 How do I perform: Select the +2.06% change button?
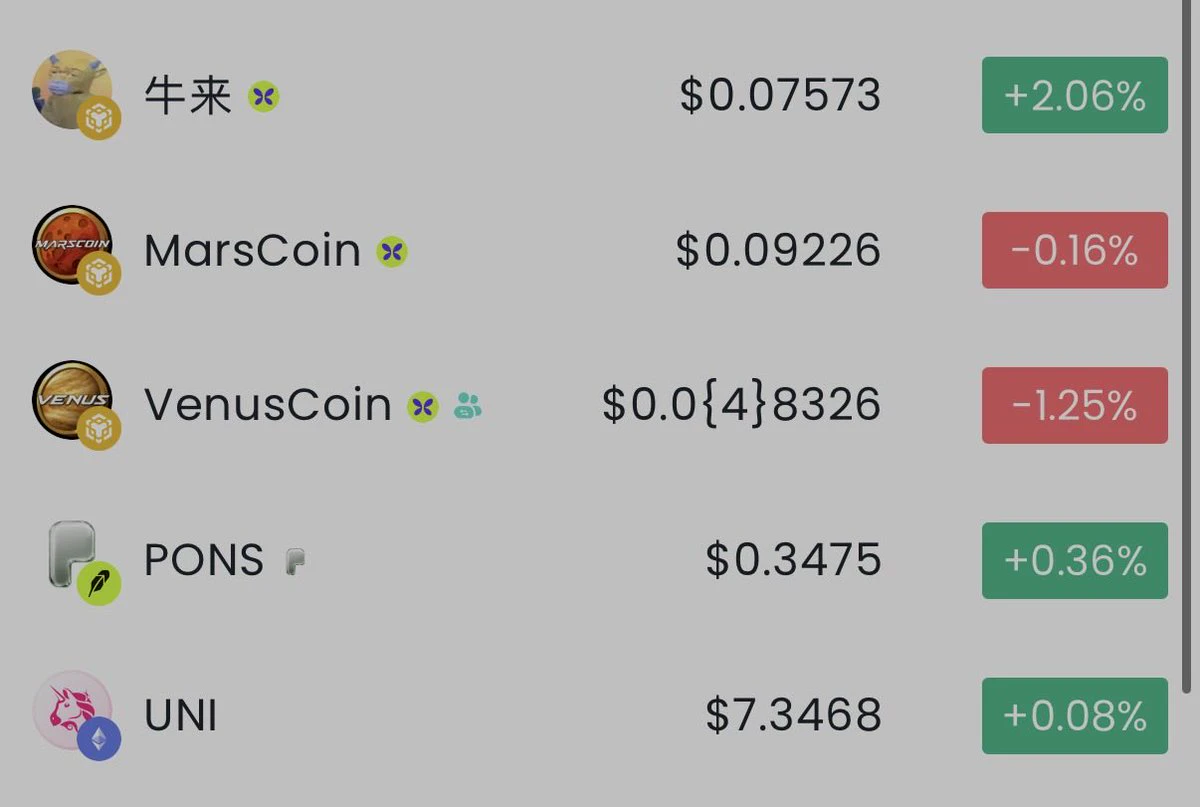(x=1075, y=95)
